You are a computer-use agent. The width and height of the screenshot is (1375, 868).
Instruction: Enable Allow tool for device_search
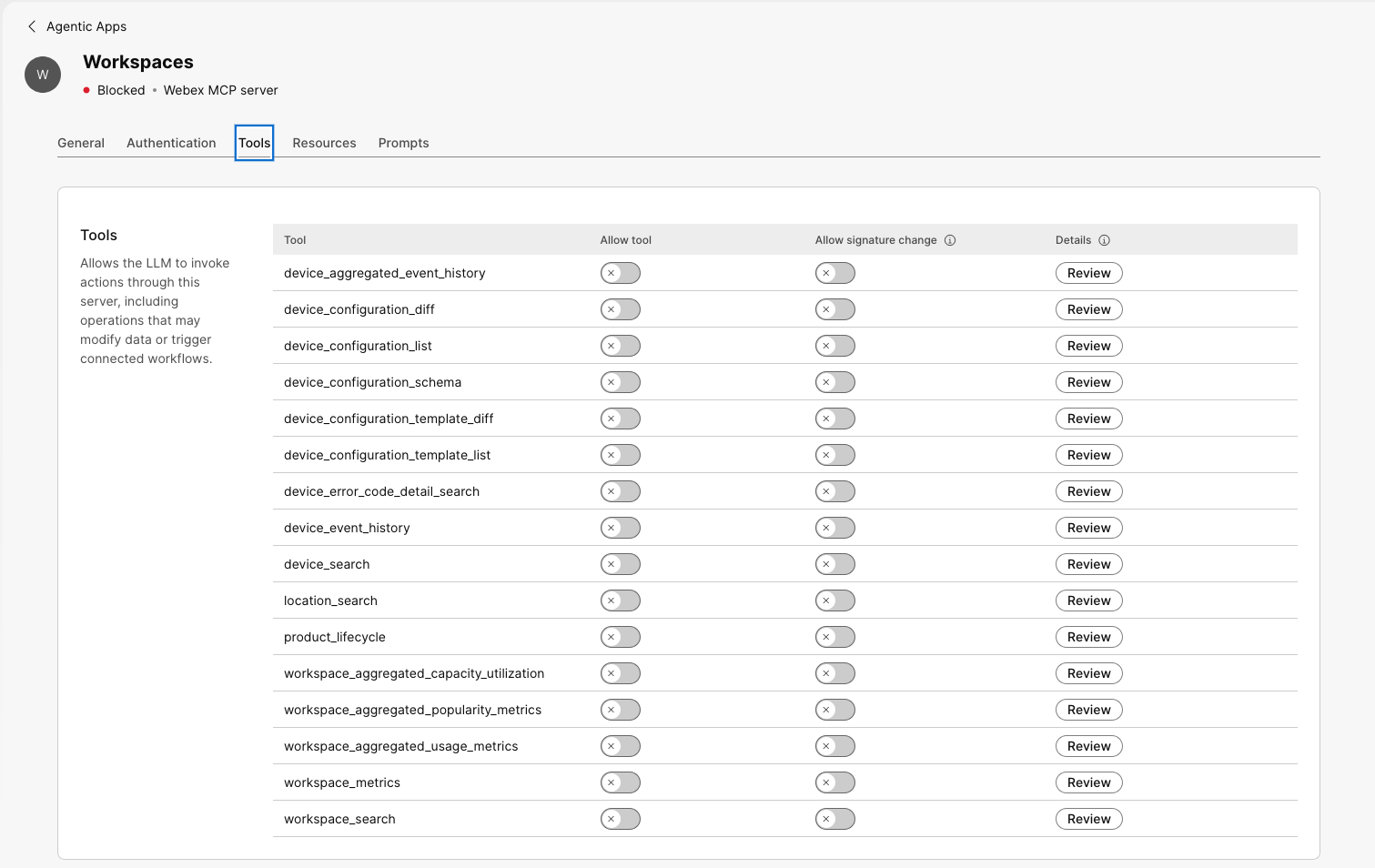coord(621,564)
